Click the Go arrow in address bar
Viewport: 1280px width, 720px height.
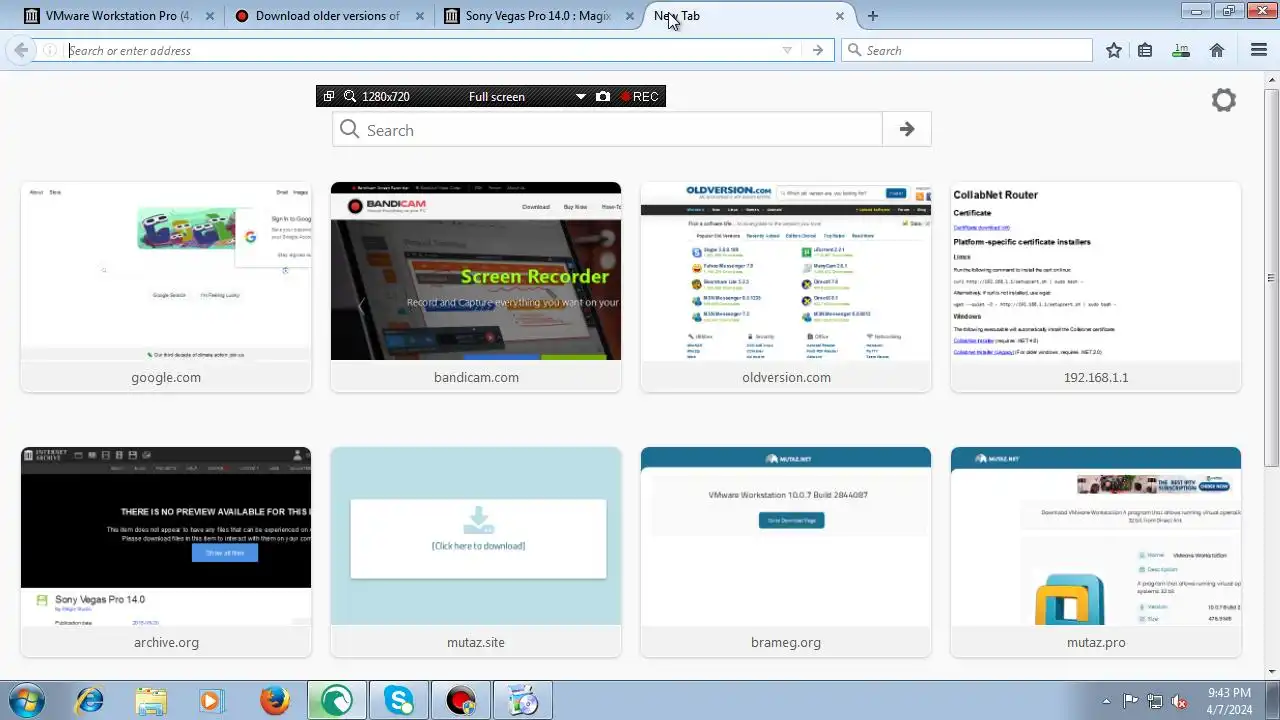(818, 50)
